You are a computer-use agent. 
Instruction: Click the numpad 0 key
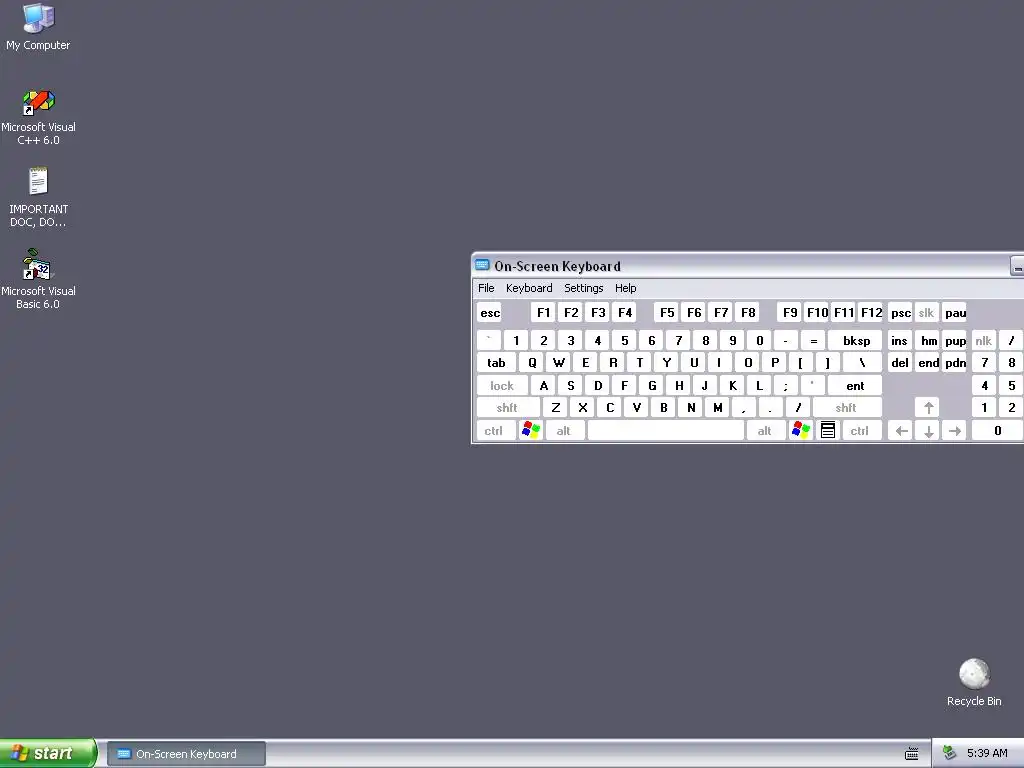[997, 430]
